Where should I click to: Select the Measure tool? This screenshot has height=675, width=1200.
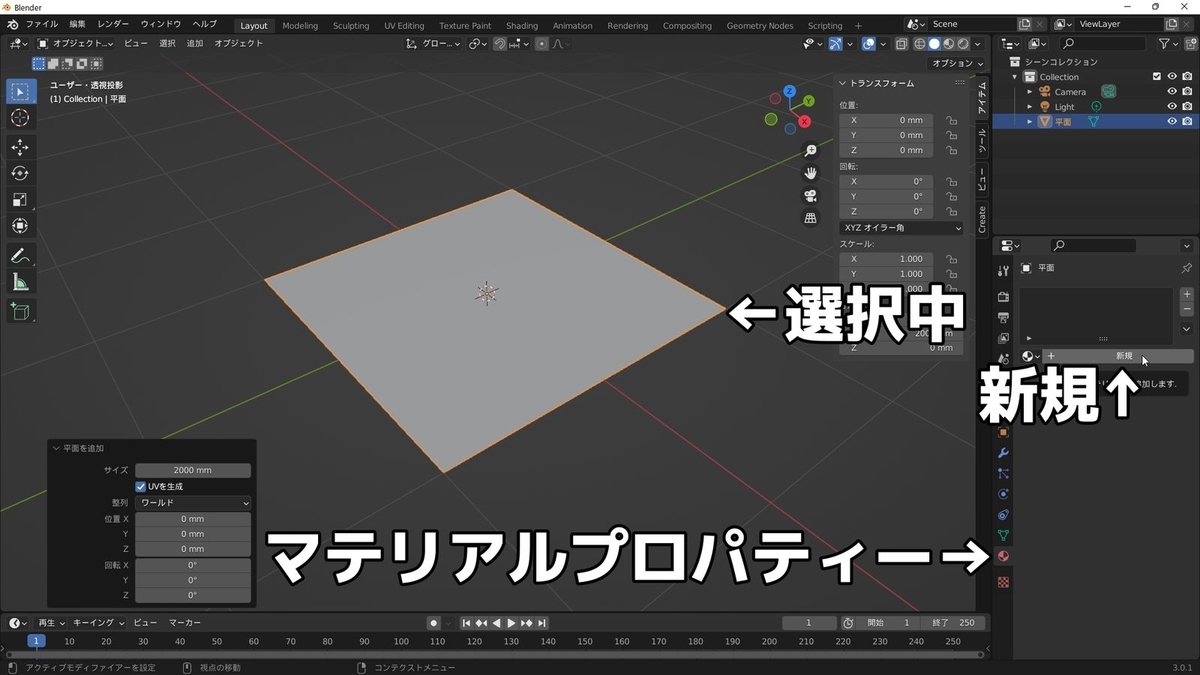(x=20, y=283)
